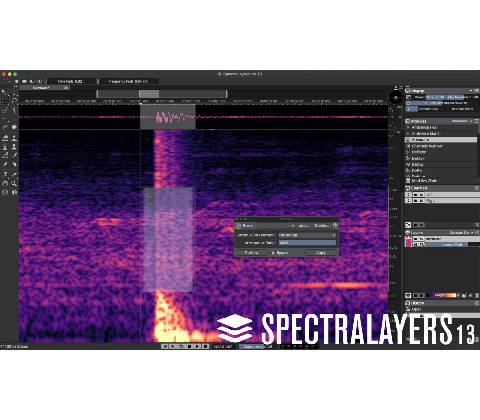The image size is (480, 420).
Task: Click rewind-to-start transport button
Action: click(164, 347)
